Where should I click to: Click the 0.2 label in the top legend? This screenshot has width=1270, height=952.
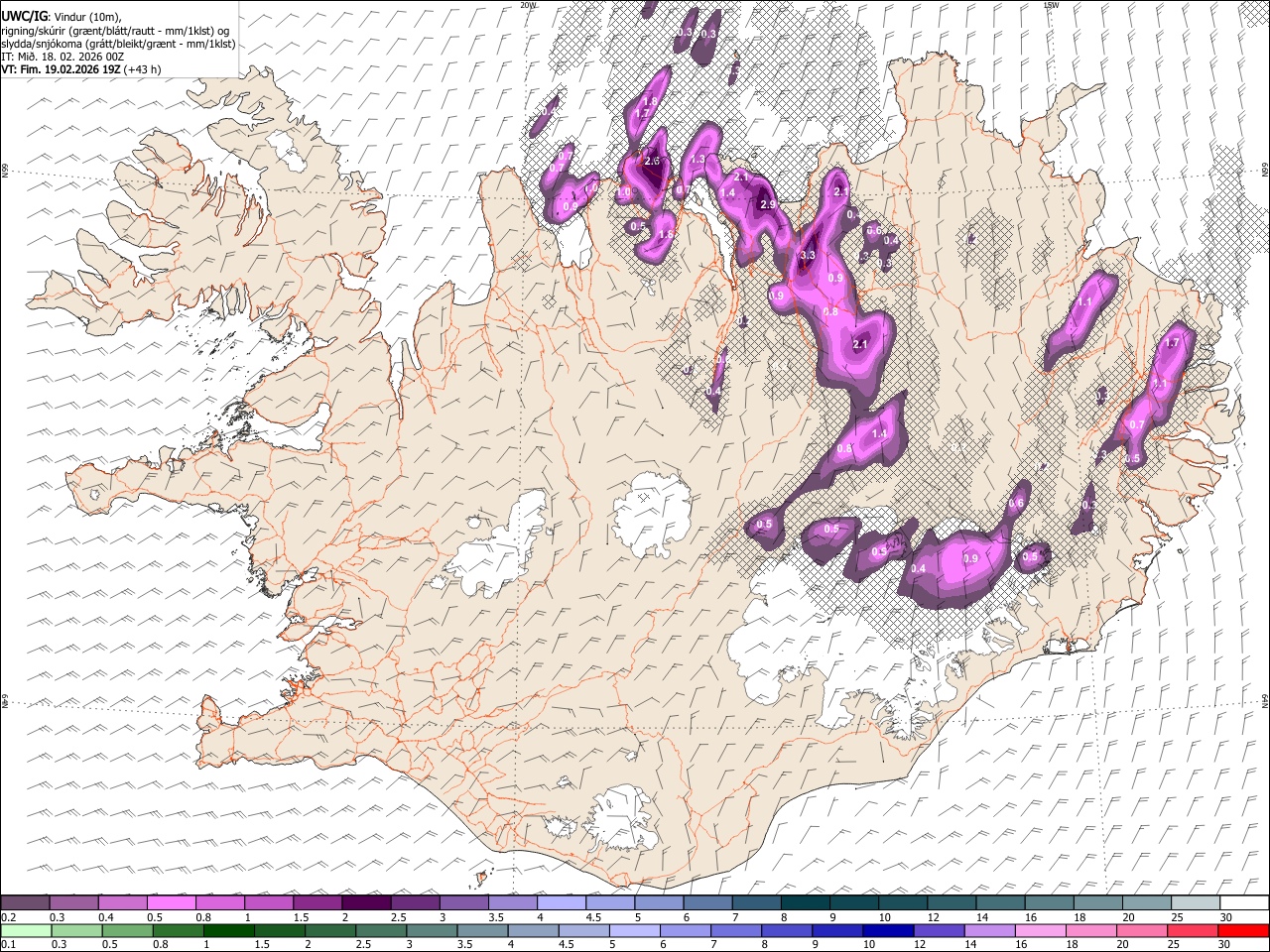coord(8,917)
